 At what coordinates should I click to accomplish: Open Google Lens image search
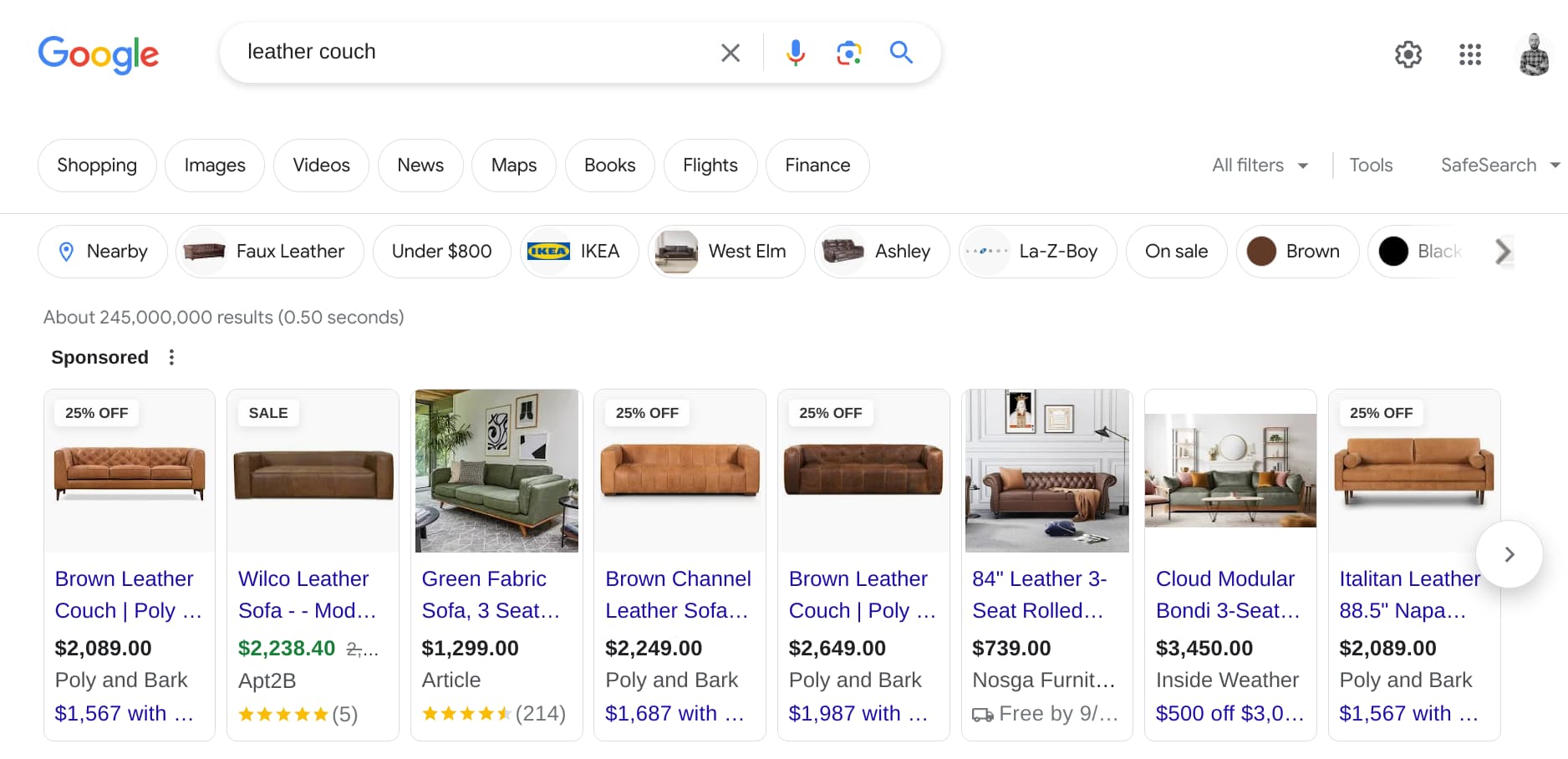pyautogui.click(x=848, y=53)
